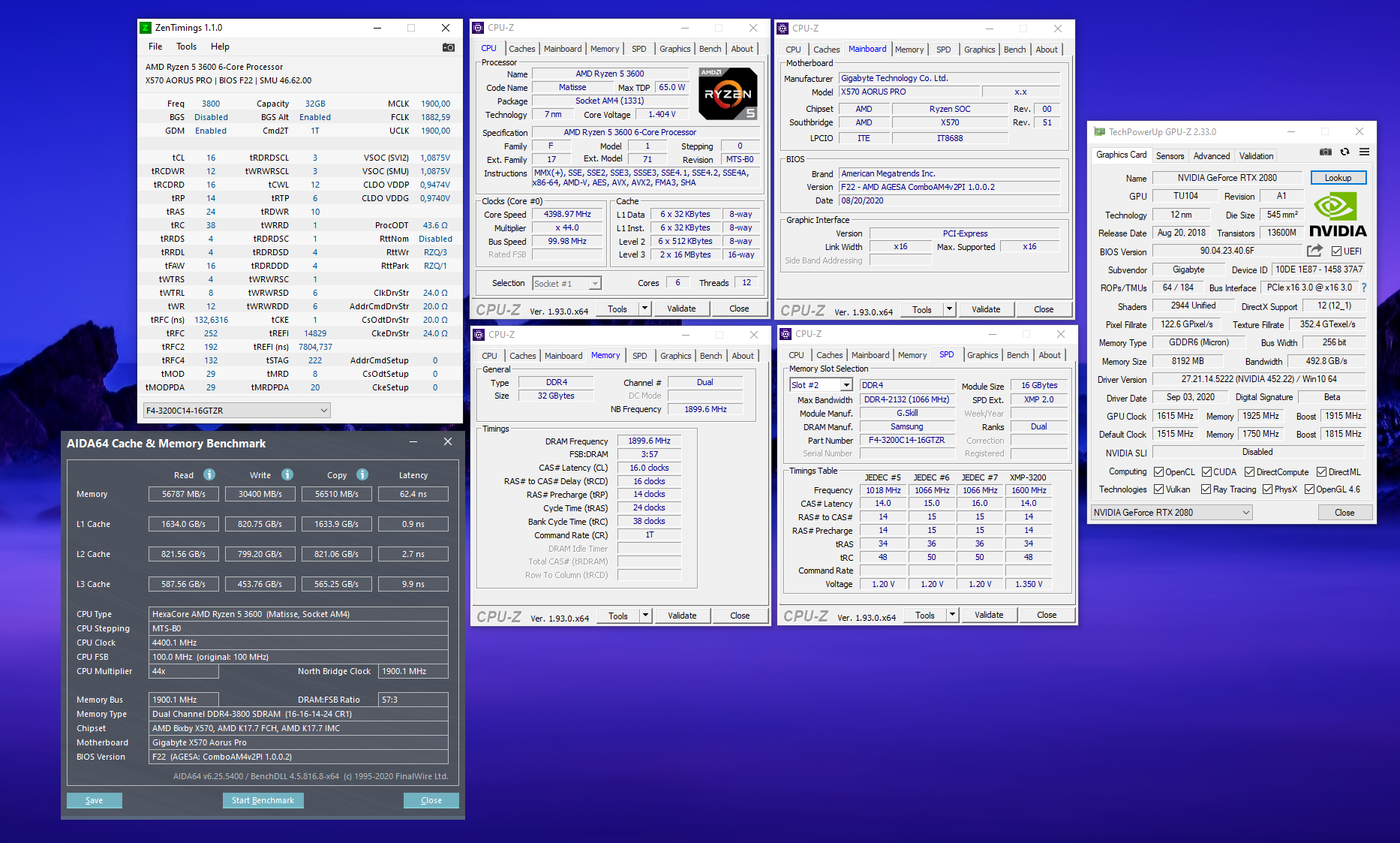Screen dimensions: 1400x843
Task: Open the Tools menu in ZenTimings
Action: pyautogui.click(x=186, y=47)
